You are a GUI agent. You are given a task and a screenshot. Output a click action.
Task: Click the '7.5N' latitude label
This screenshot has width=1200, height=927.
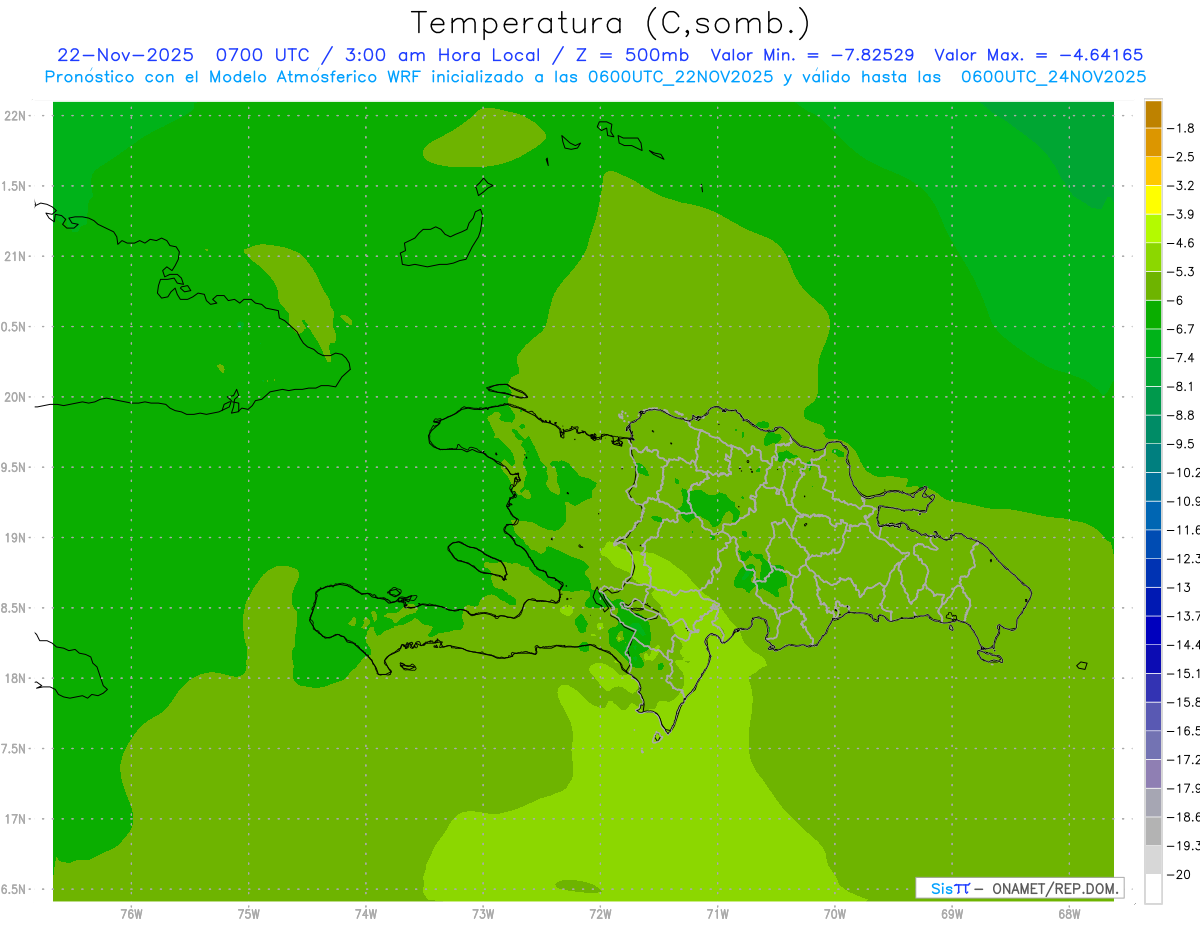(x=14, y=748)
